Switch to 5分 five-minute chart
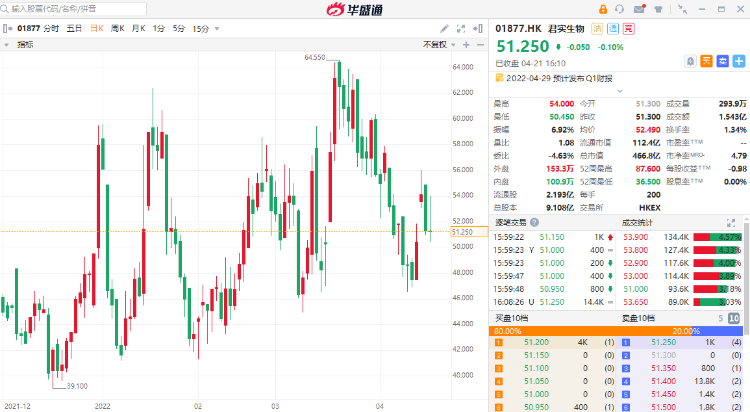Viewport: 750px width, 412px height. (179, 29)
